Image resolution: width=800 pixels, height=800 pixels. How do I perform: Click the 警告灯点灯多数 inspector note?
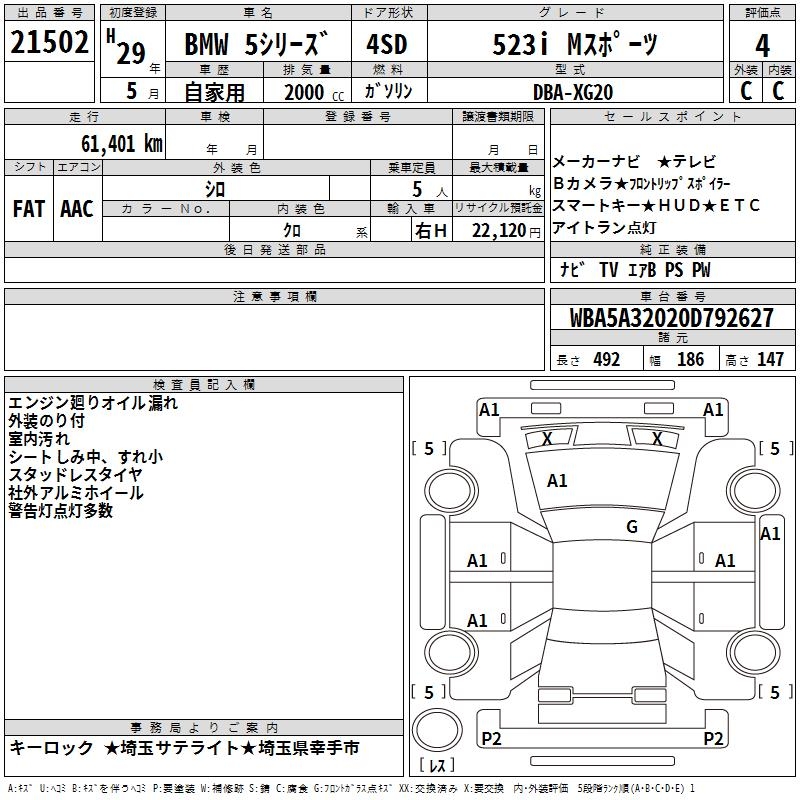click(x=61, y=511)
